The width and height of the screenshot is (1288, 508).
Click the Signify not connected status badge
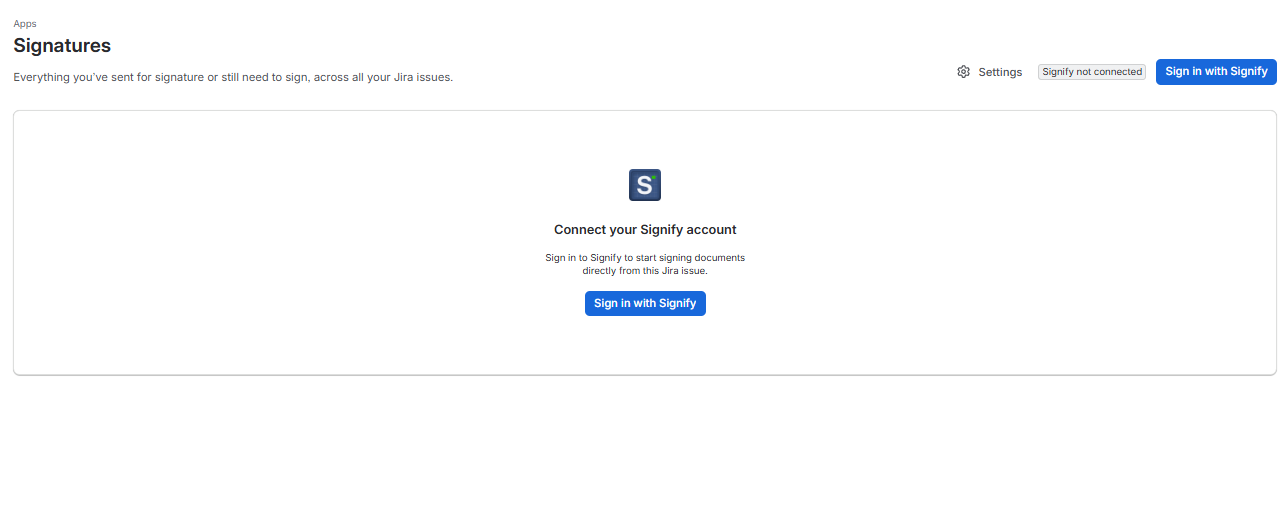[x=1092, y=72]
